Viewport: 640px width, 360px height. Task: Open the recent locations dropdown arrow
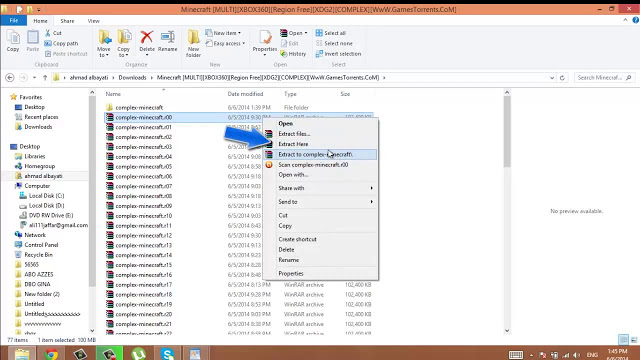[34, 78]
